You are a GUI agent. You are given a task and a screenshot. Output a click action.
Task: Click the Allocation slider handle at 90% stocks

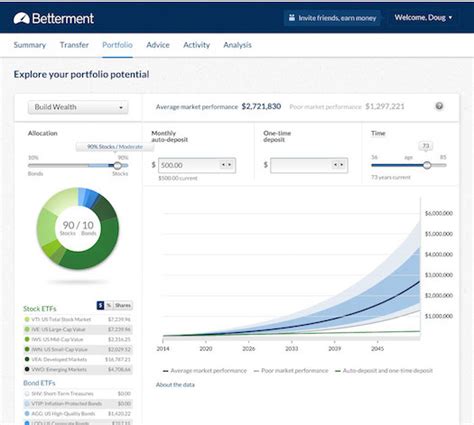pyautogui.click(x=117, y=165)
